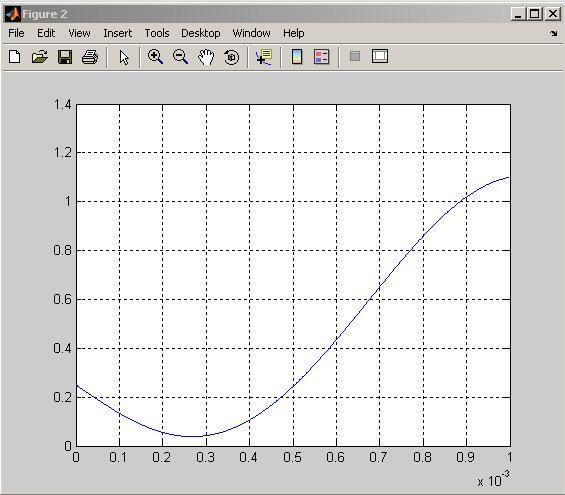Minimize the Figure 2 window
Viewport: 565px width, 495px height.
pyautogui.click(x=518, y=14)
